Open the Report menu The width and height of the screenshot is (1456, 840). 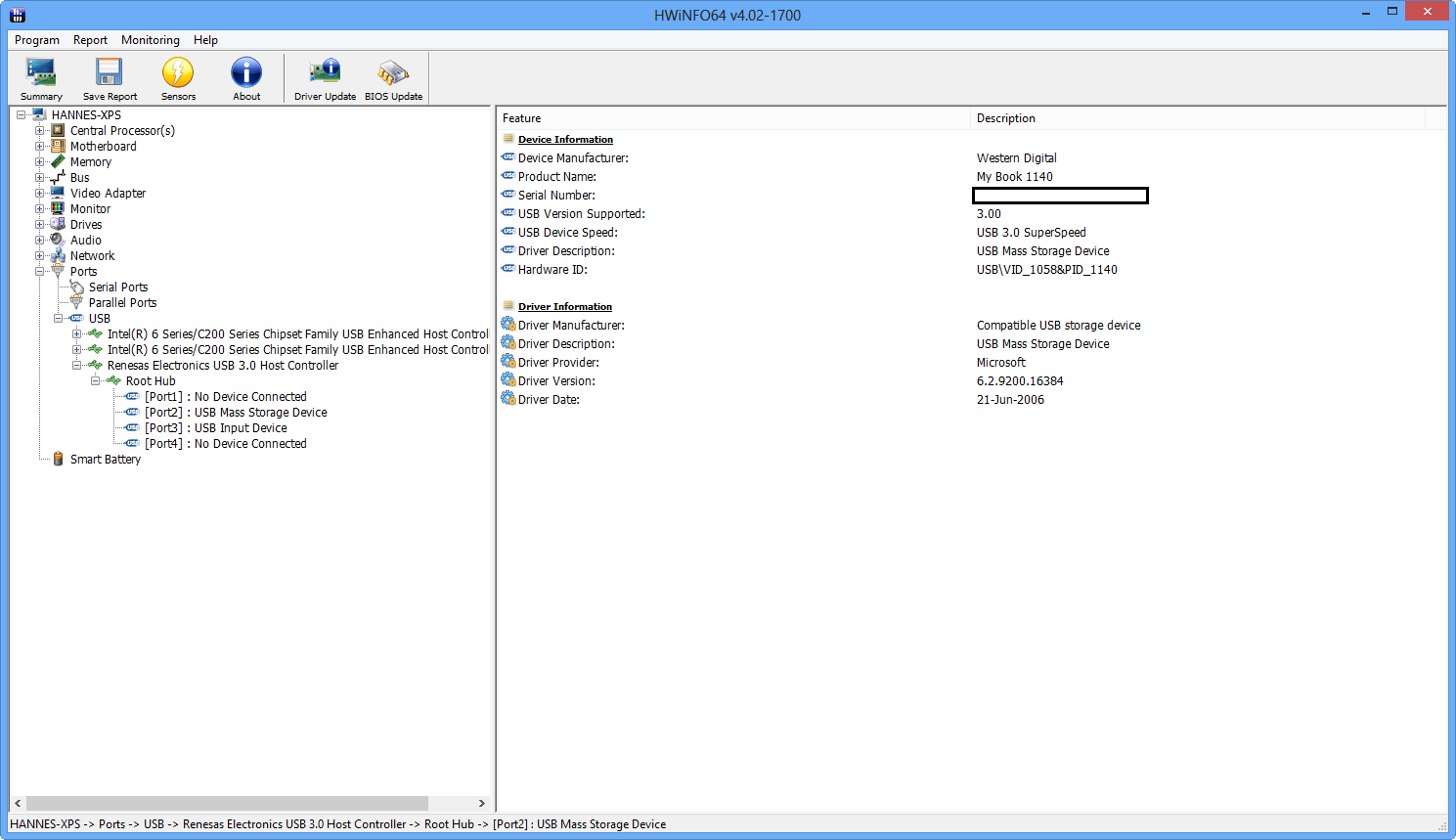pyautogui.click(x=90, y=40)
